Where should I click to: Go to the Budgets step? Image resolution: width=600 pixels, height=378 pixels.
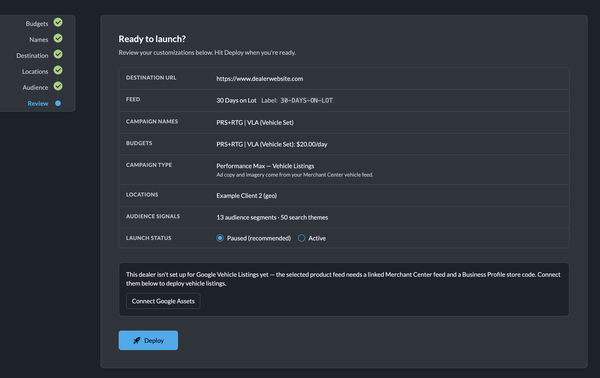pos(37,24)
